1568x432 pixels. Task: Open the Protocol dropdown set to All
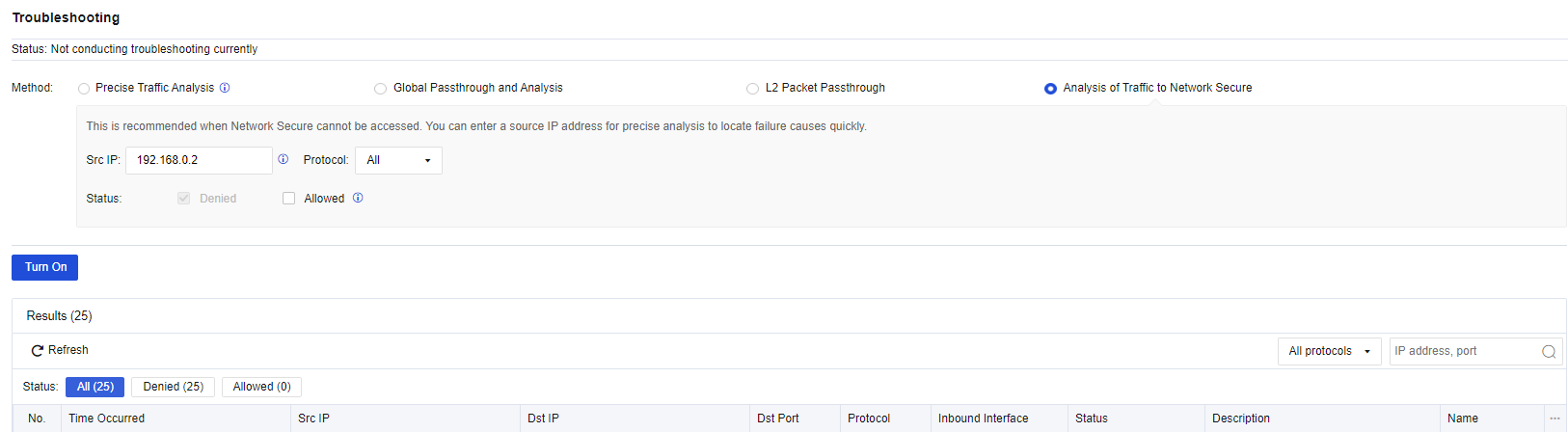398,160
